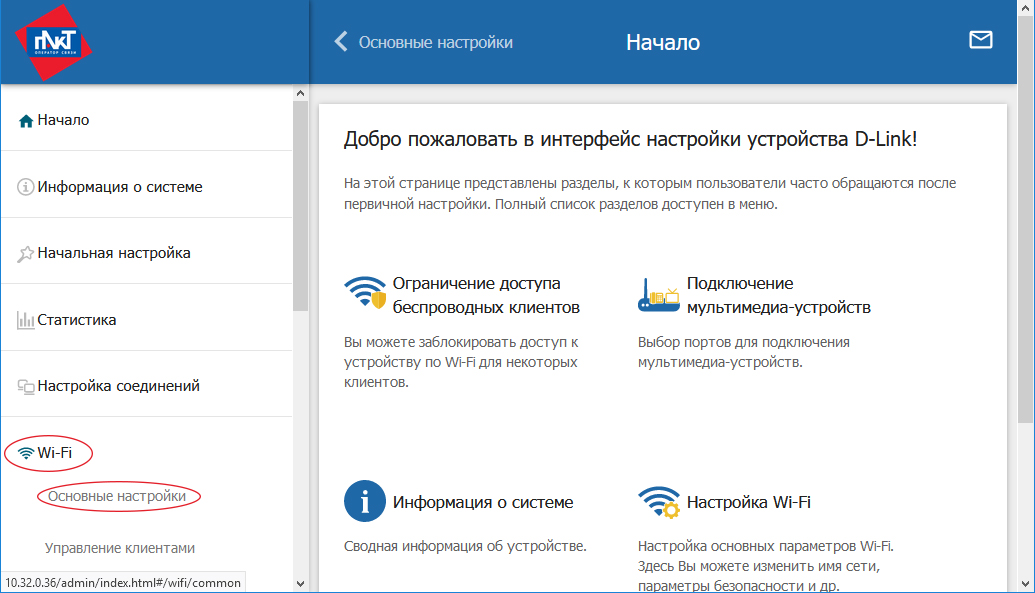Open Настройка соединений in the sidebar
1035x593 pixels.
click(118, 386)
